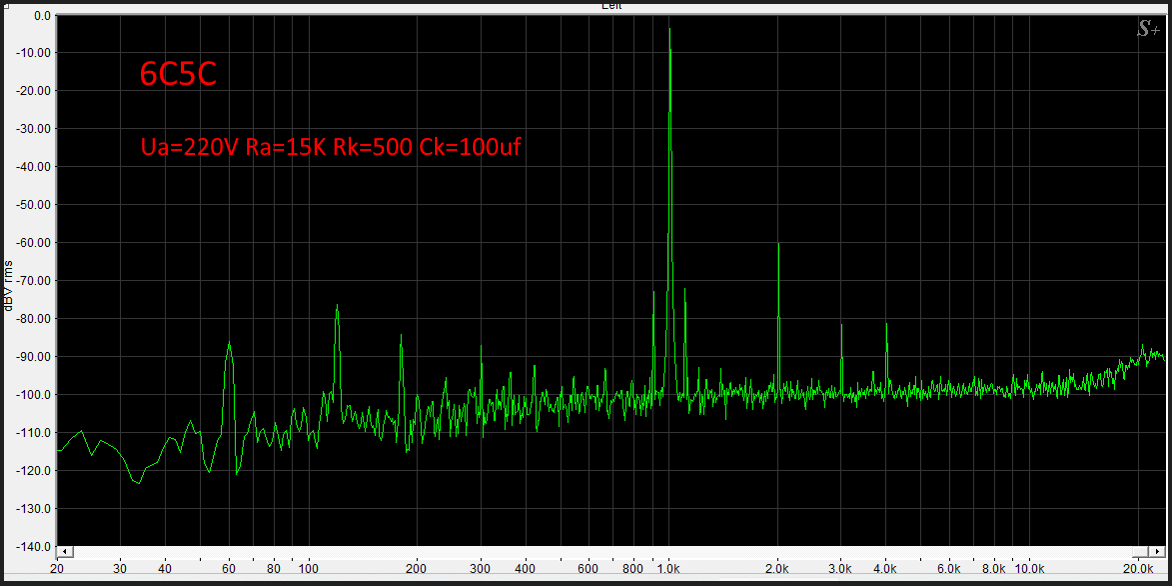The height and width of the screenshot is (586, 1172).
Task: Click the 600 frequency axis label
Action: point(589,568)
